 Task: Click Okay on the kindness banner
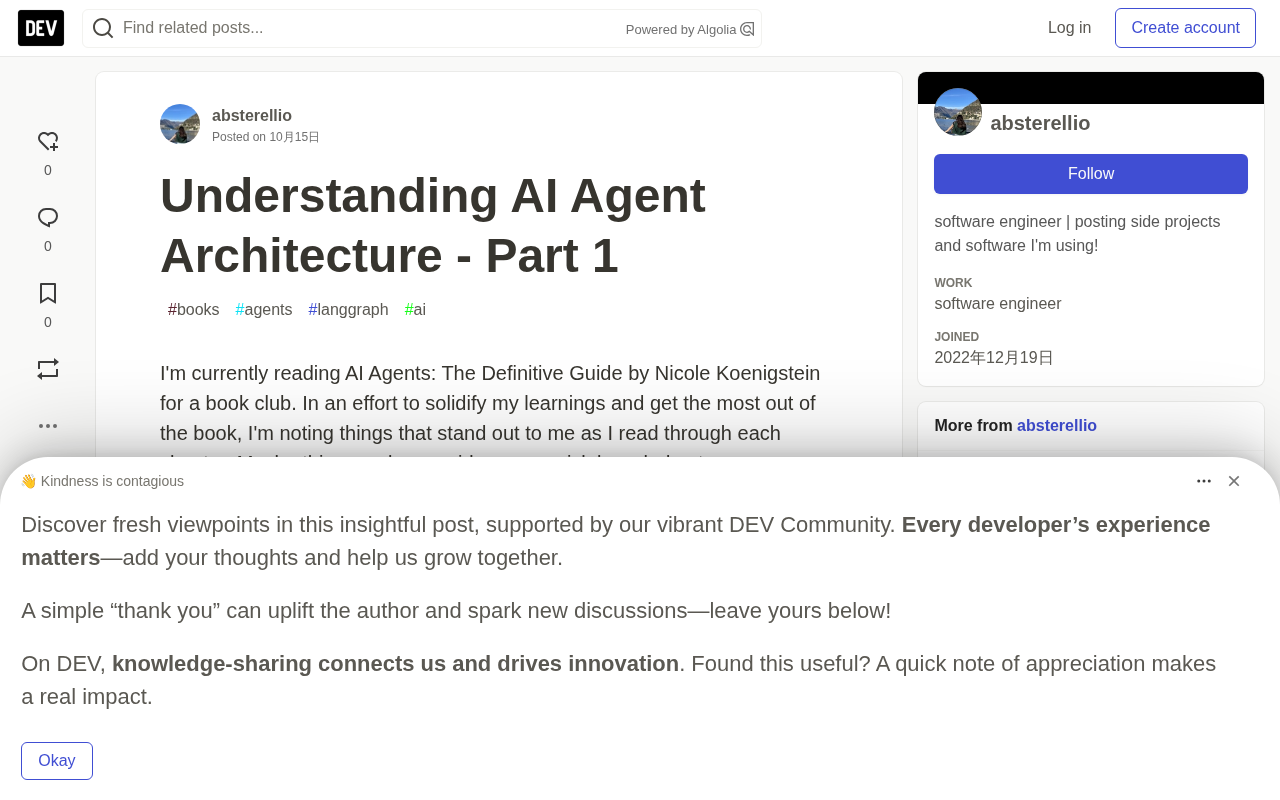pyautogui.click(x=57, y=761)
